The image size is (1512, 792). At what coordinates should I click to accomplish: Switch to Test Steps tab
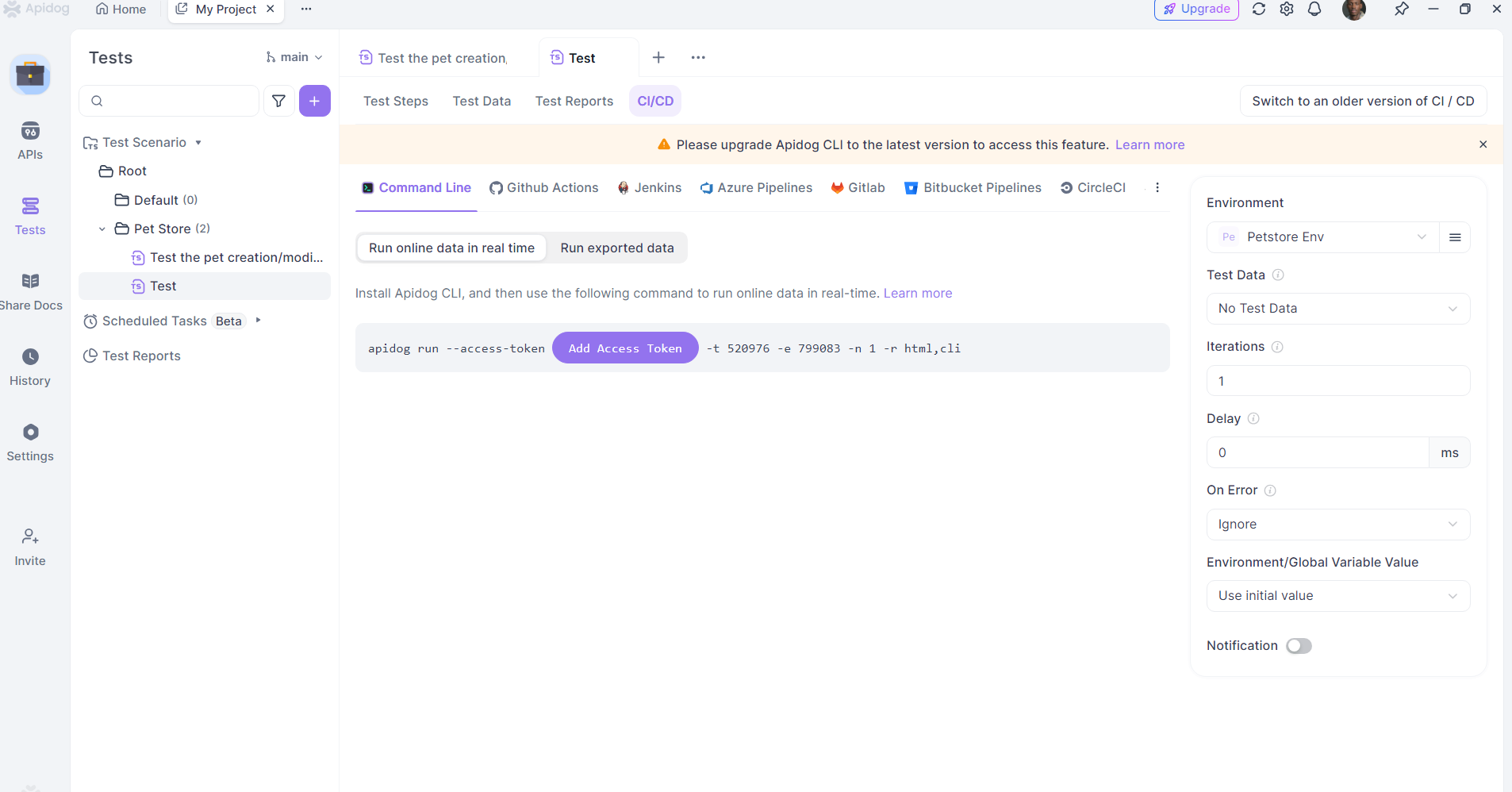396,101
